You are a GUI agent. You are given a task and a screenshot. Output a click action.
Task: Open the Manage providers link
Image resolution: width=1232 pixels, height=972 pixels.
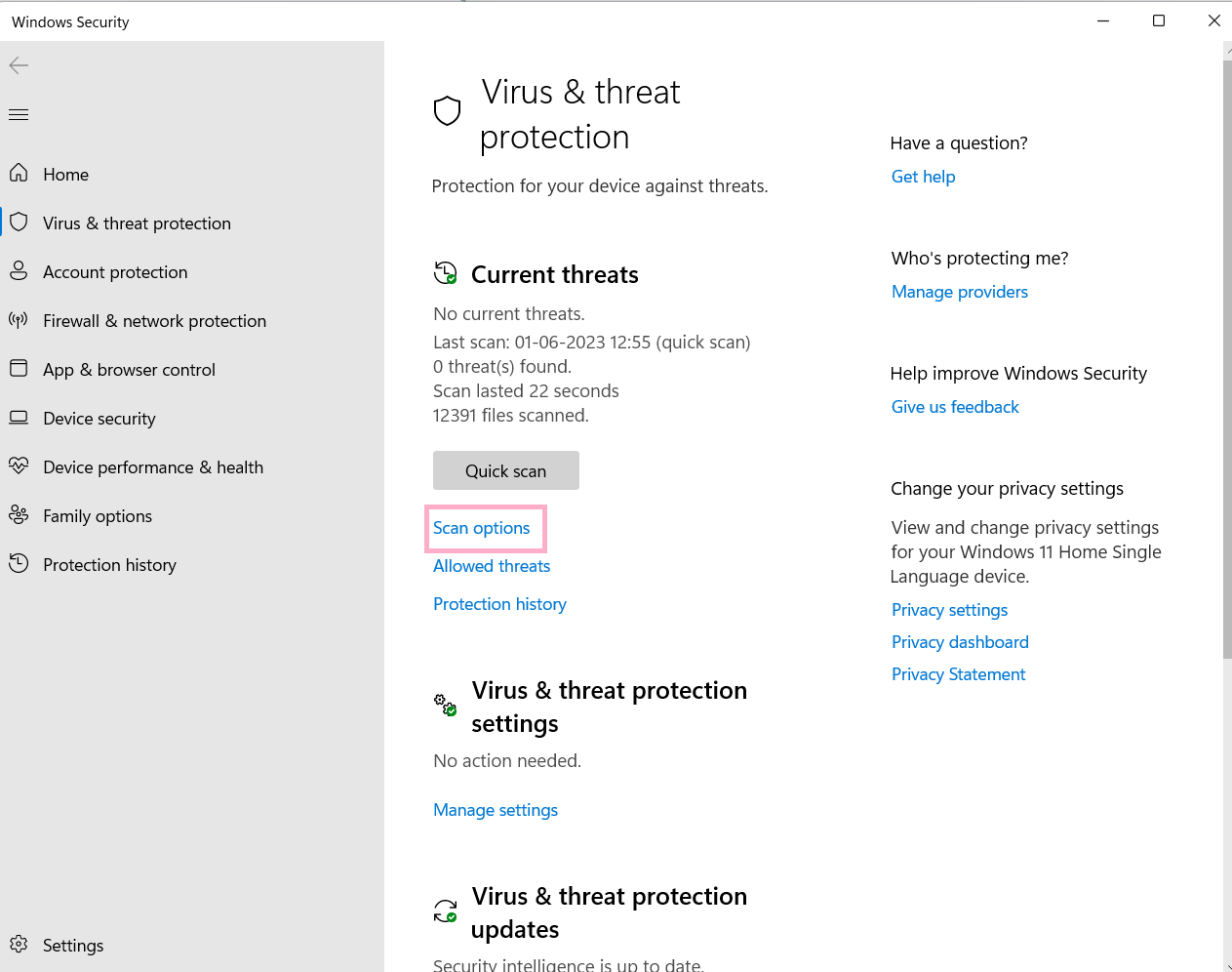pyautogui.click(x=960, y=292)
